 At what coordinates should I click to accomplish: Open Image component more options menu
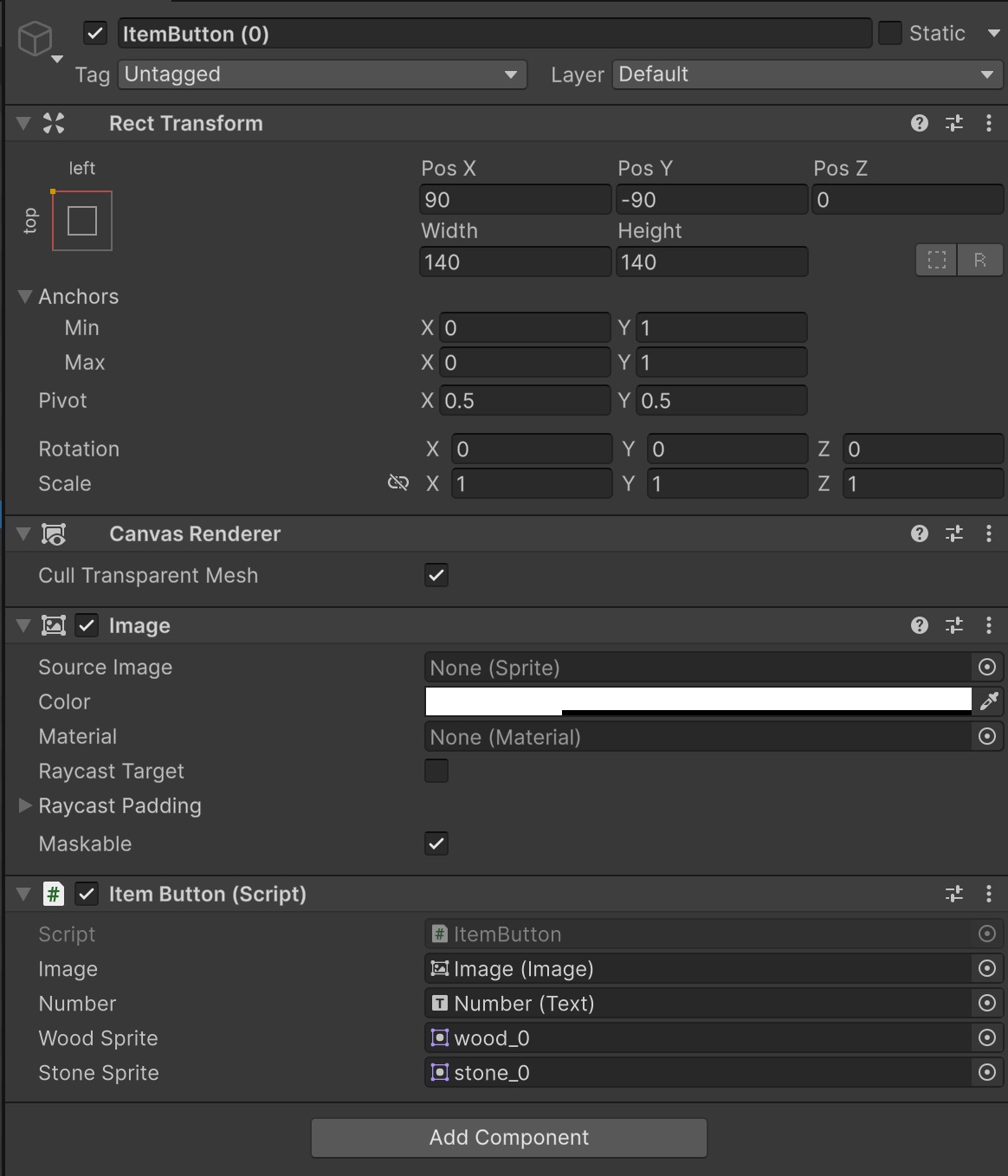tap(989, 625)
